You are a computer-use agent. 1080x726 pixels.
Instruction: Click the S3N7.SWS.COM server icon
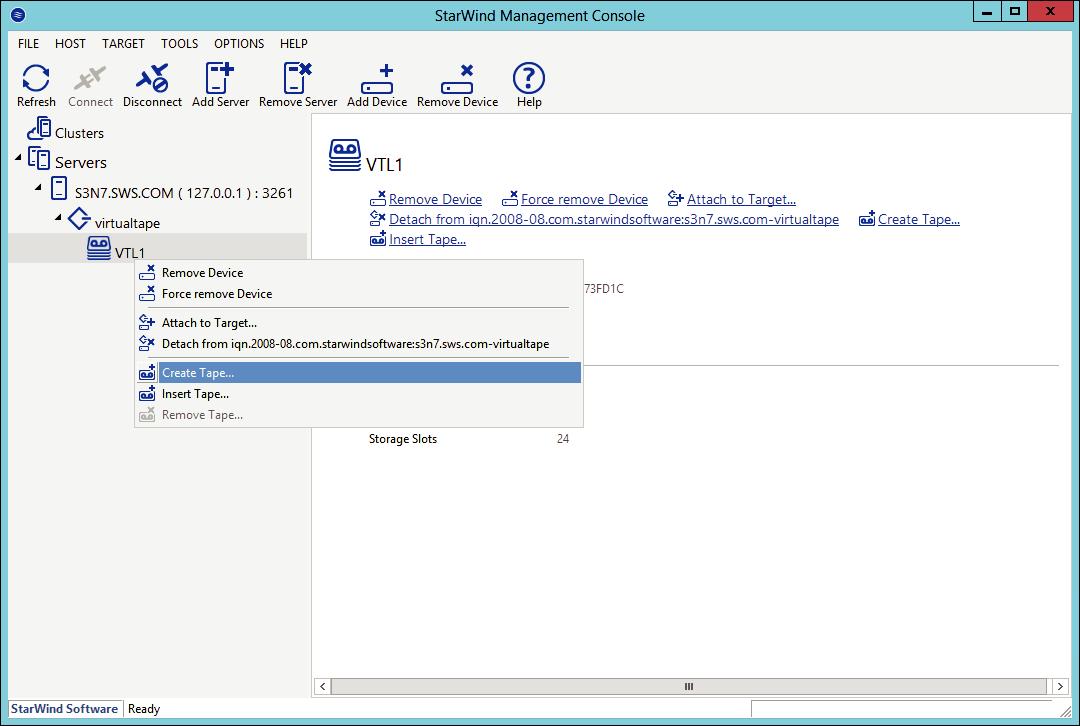(x=59, y=188)
